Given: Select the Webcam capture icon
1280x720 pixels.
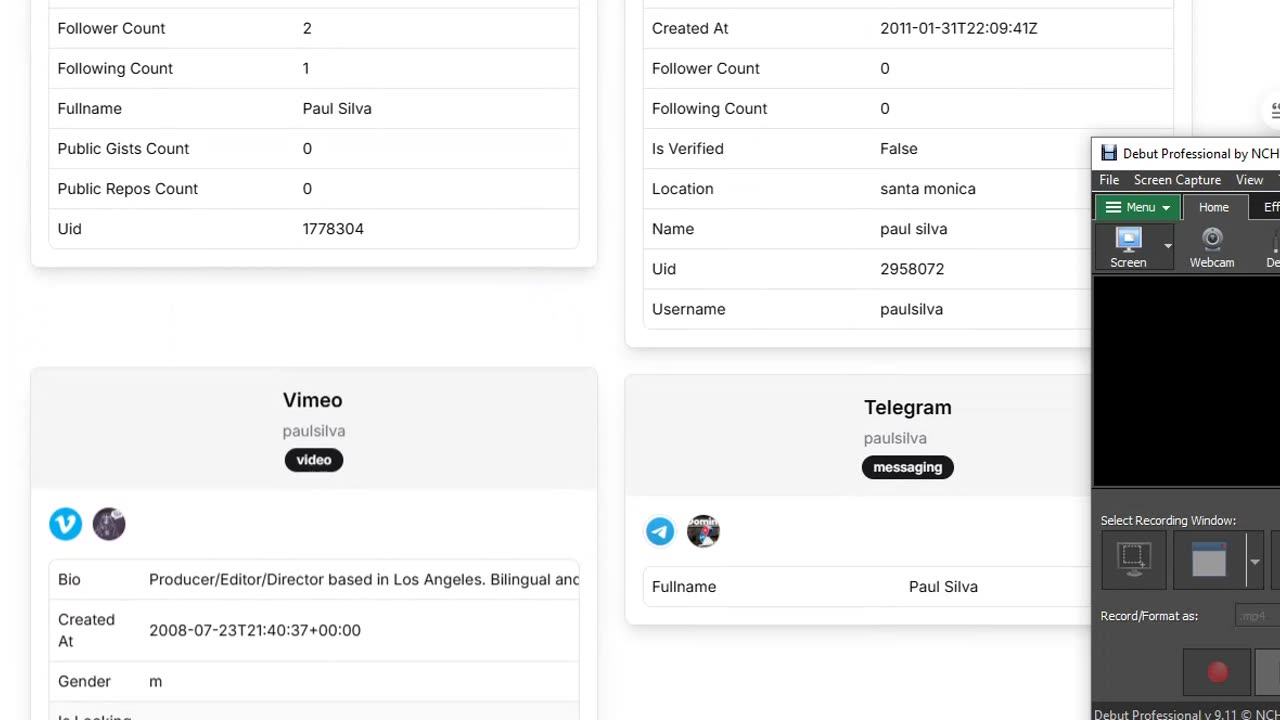Looking at the screenshot, I should [x=1212, y=247].
